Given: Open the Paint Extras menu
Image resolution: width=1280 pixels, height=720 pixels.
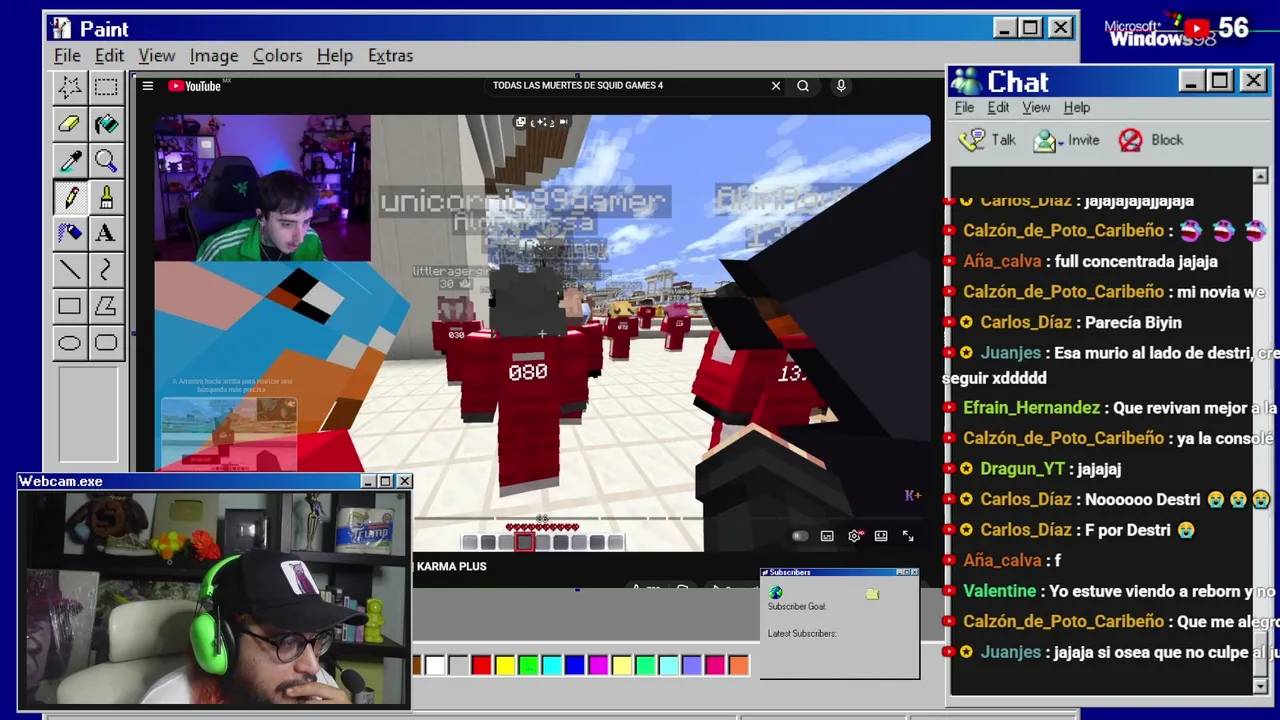Looking at the screenshot, I should tap(390, 56).
